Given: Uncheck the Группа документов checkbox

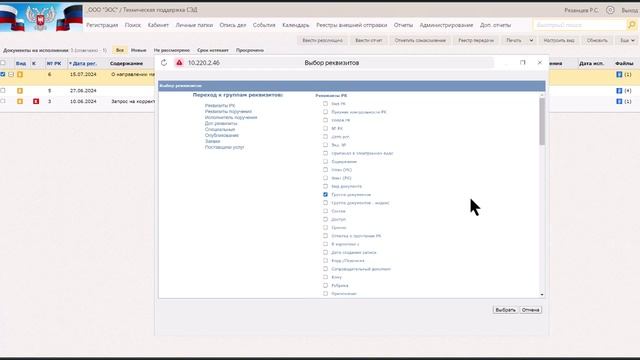Looking at the screenshot, I should click(325, 194).
